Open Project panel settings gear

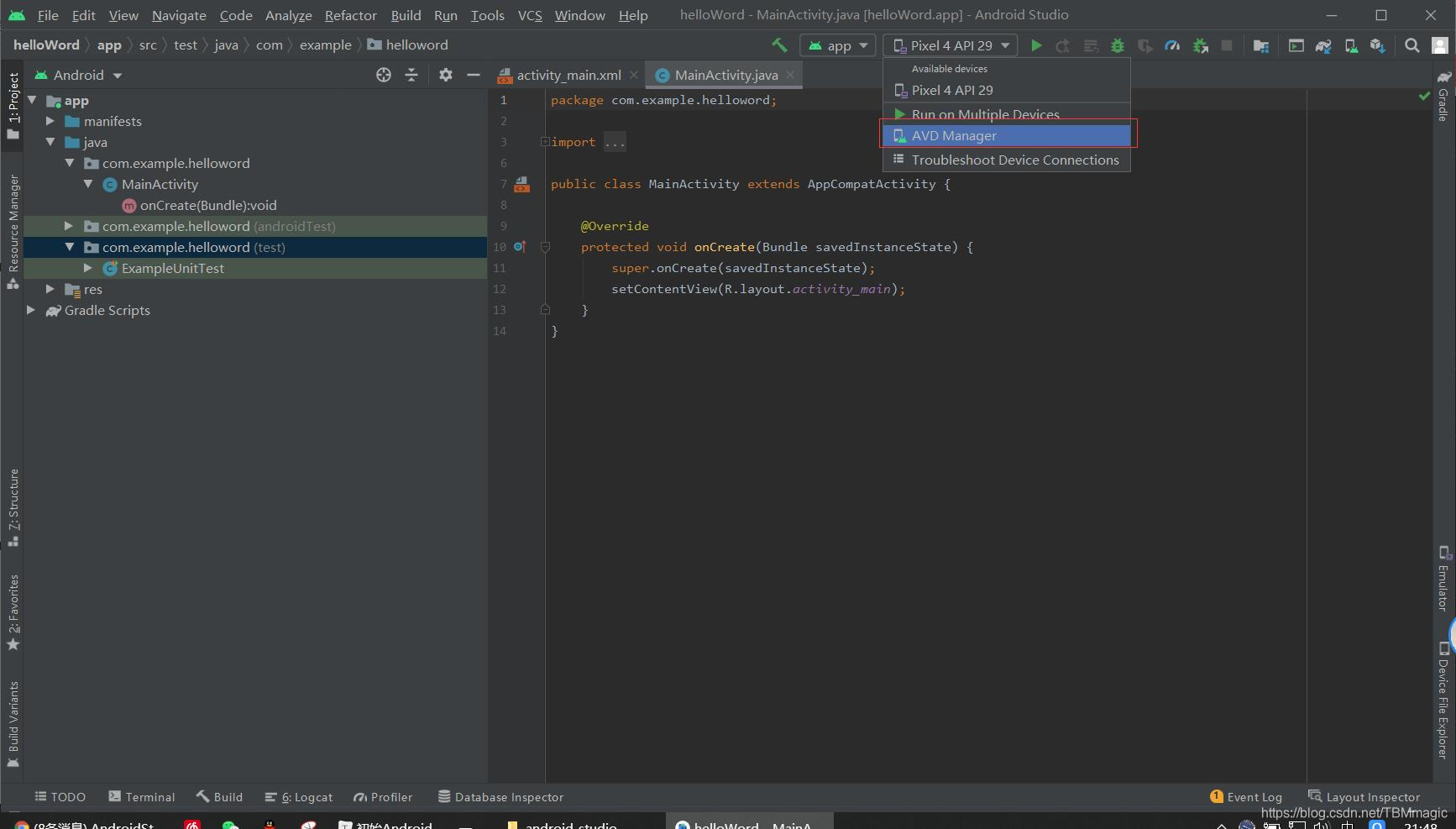(x=446, y=75)
